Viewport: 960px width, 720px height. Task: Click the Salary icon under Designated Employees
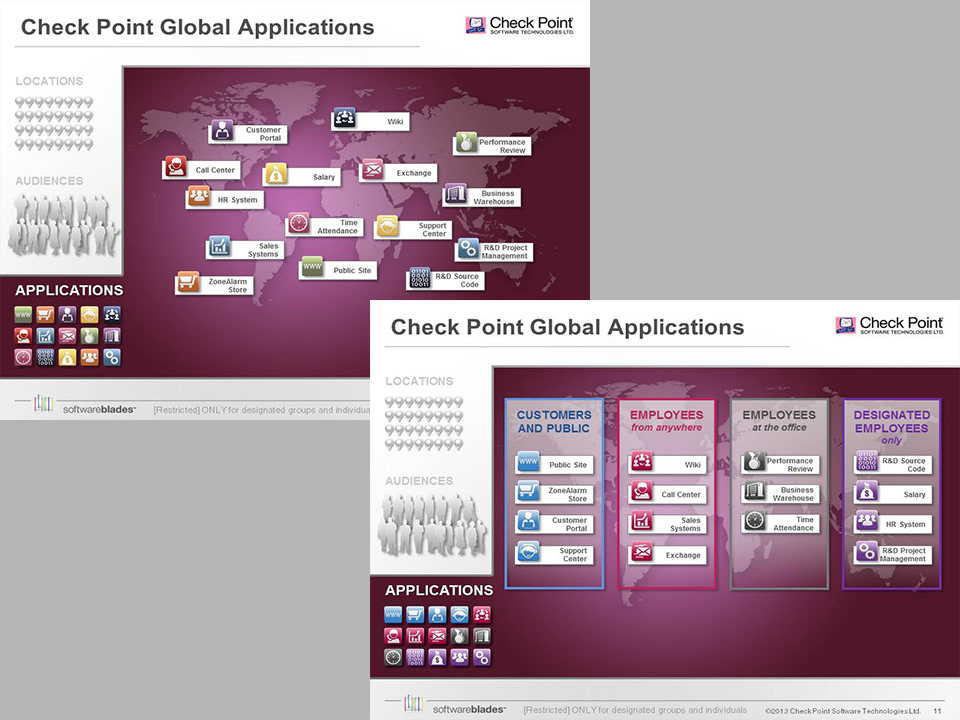867,490
